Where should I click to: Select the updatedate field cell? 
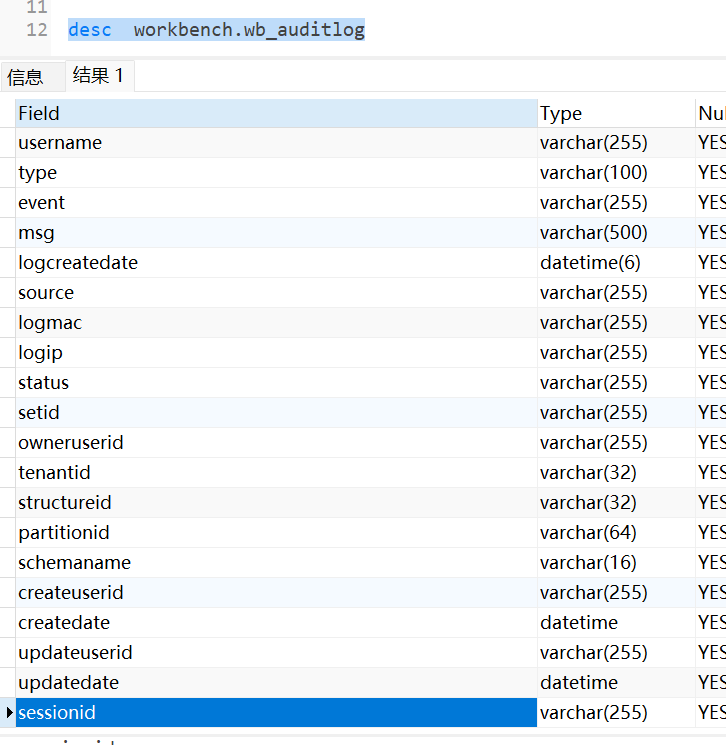pos(277,682)
